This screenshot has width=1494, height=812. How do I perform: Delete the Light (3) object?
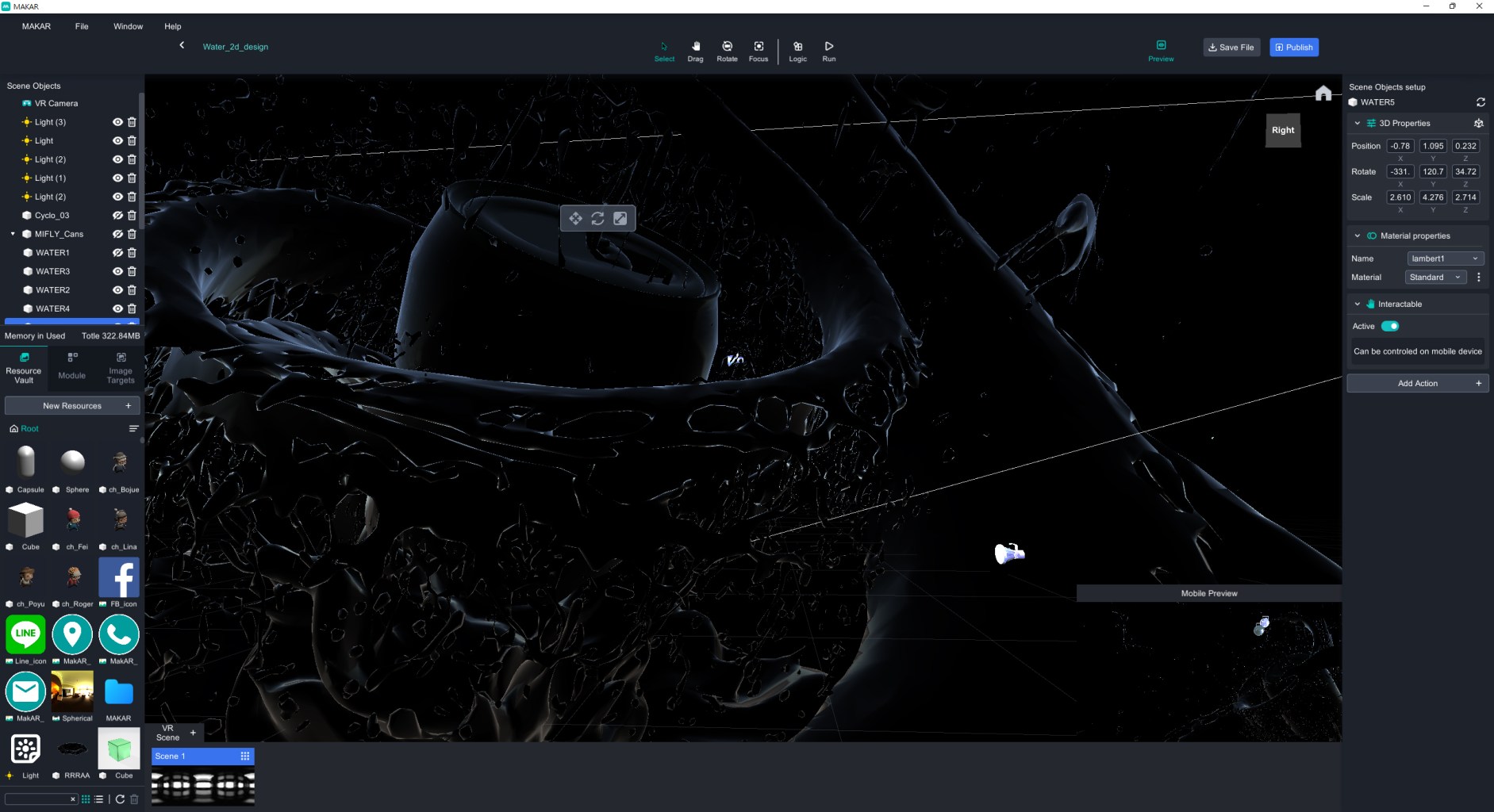click(x=133, y=122)
